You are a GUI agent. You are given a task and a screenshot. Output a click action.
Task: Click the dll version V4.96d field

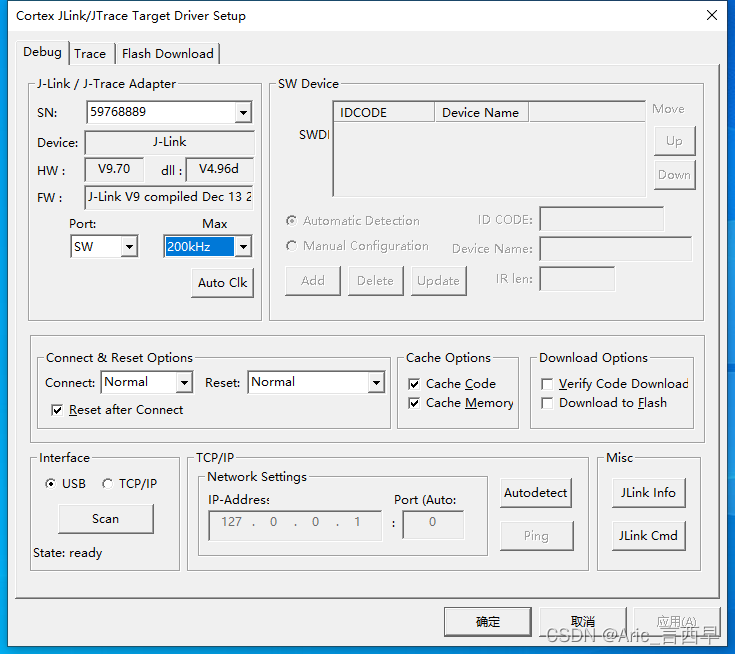click(219, 169)
